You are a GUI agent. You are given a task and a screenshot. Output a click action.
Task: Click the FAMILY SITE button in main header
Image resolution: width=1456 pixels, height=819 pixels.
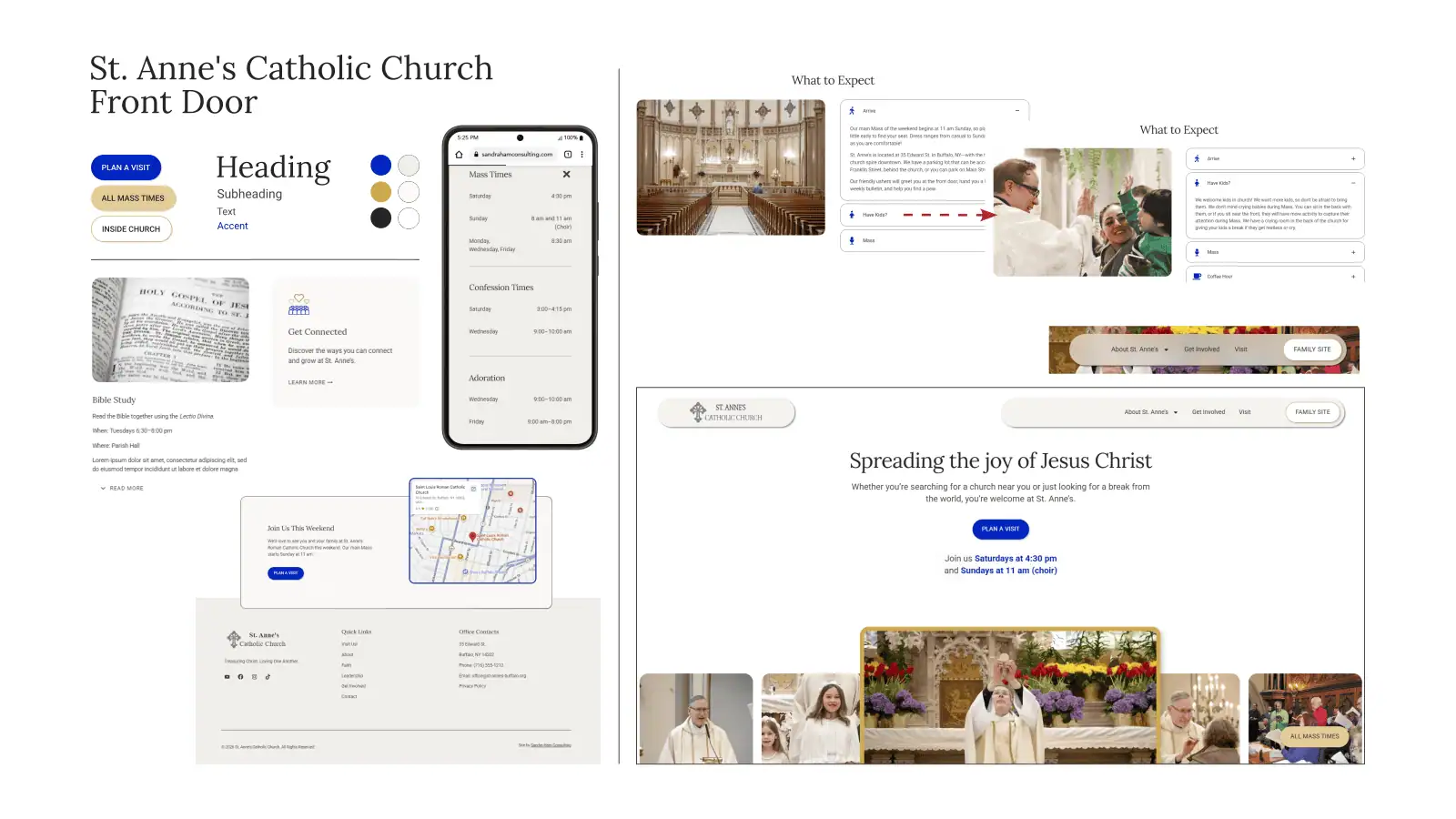pyautogui.click(x=1313, y=412)
